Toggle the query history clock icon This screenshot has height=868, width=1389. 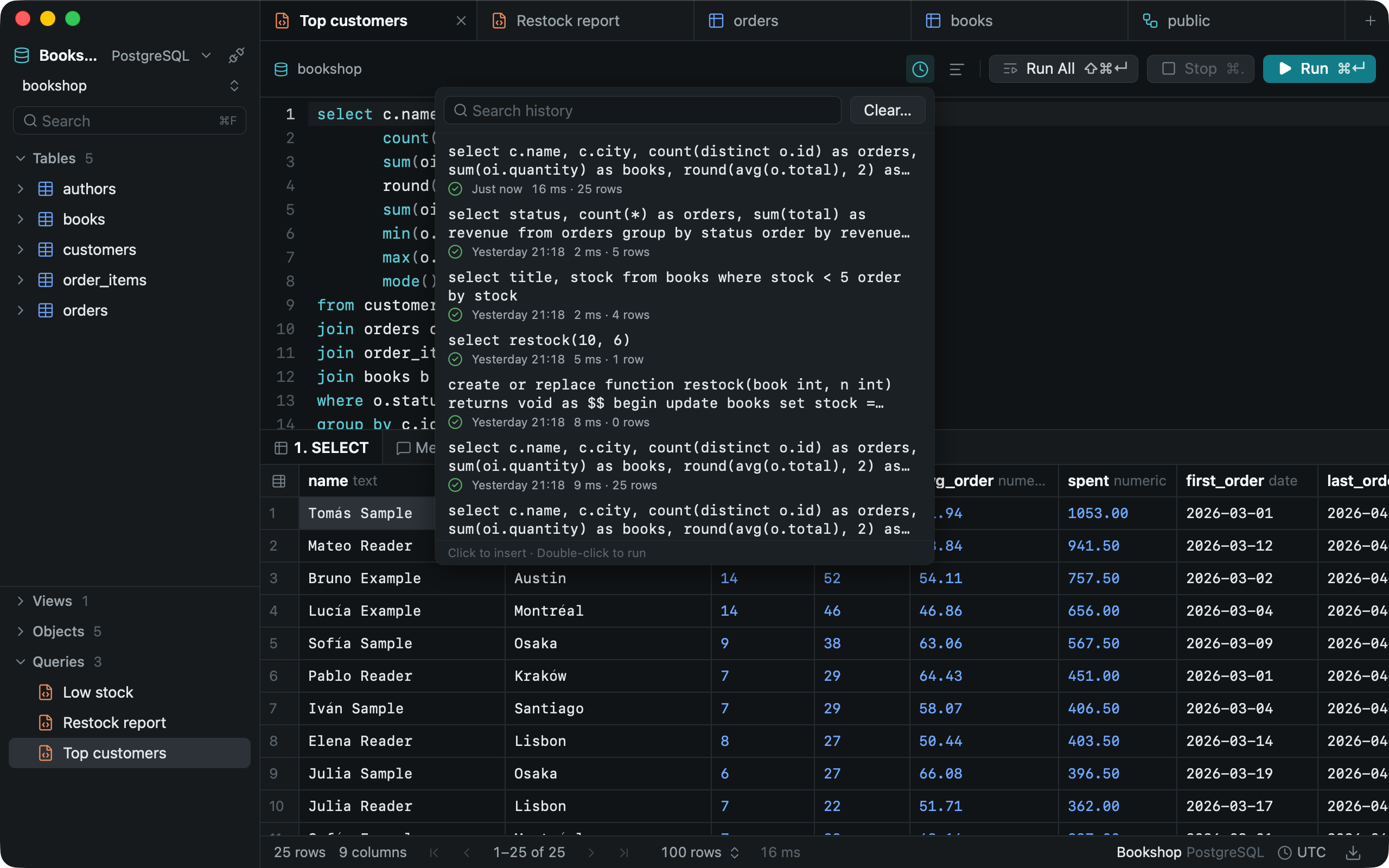coord(920,69)
